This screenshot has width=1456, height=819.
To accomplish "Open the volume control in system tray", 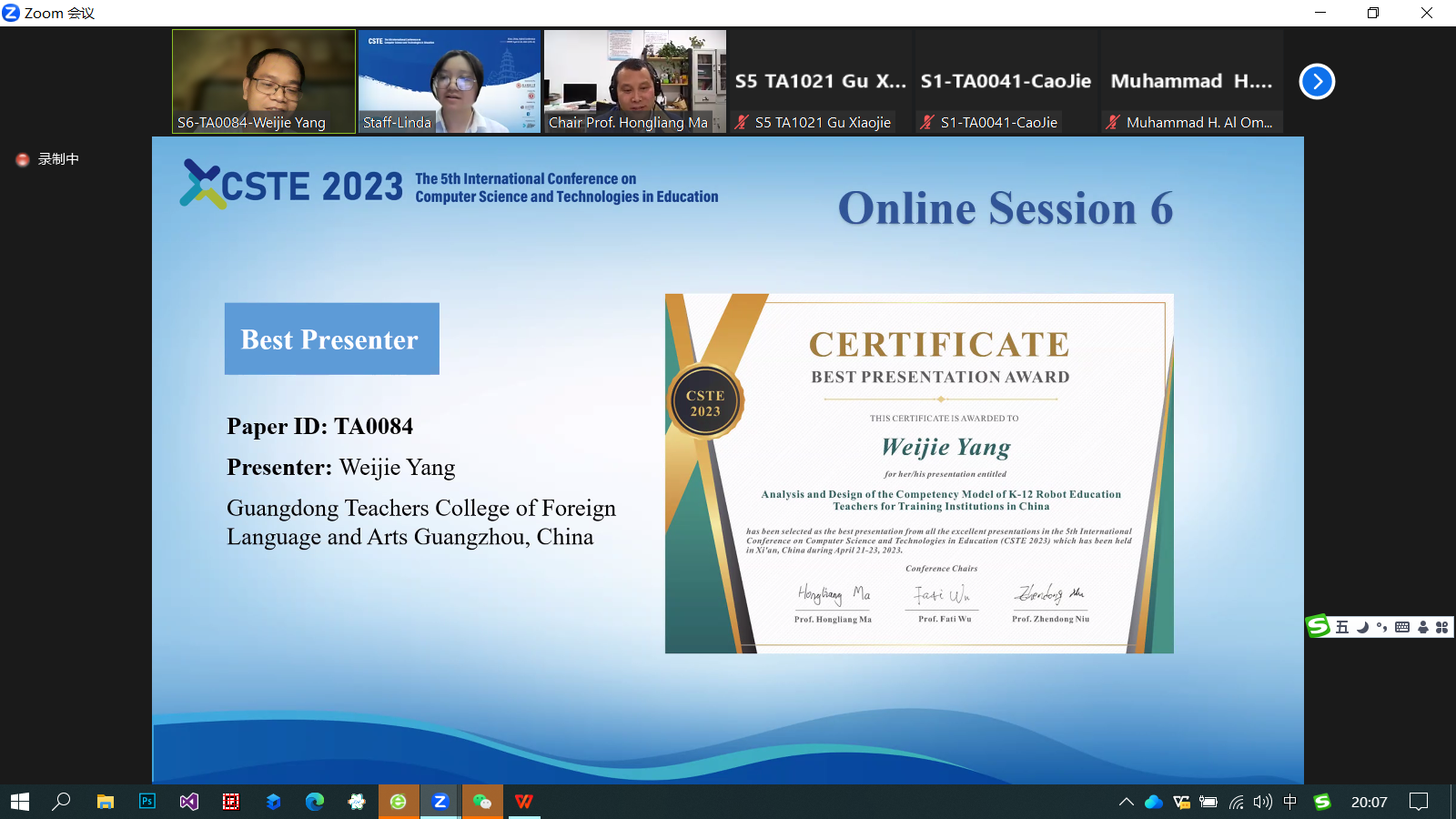I will coord(1262,802).
